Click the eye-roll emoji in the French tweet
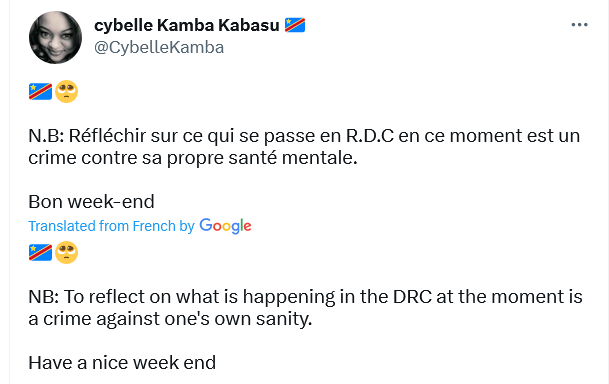The width and height of the screenshot is (609, 384). click(66, 92)
